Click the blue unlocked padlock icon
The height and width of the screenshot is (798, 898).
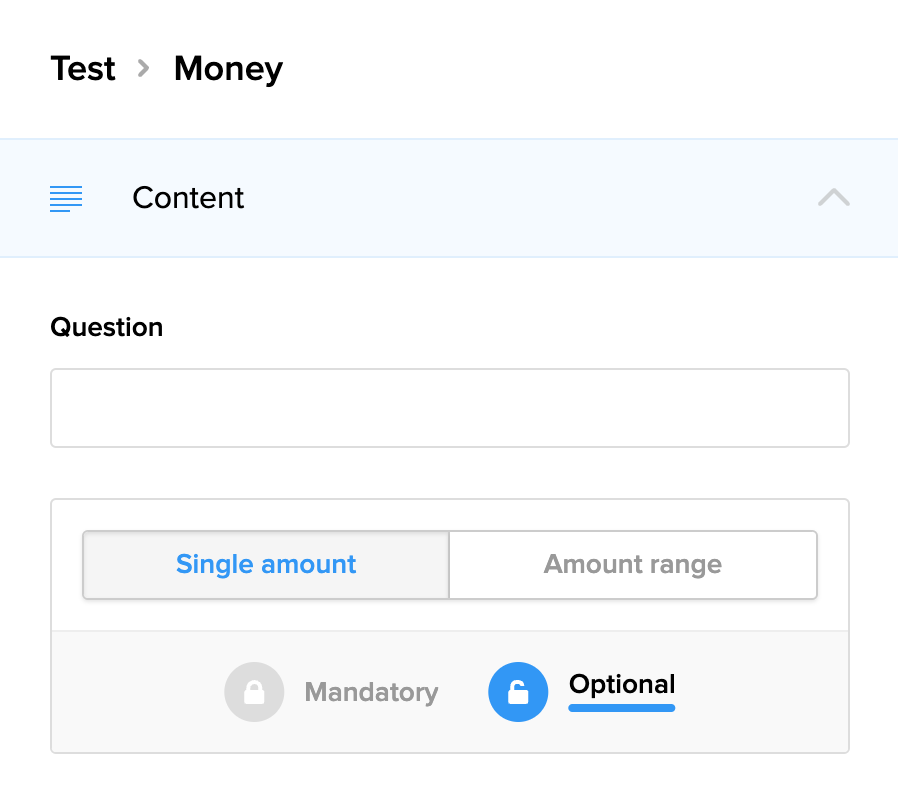(x=518, y=692)
